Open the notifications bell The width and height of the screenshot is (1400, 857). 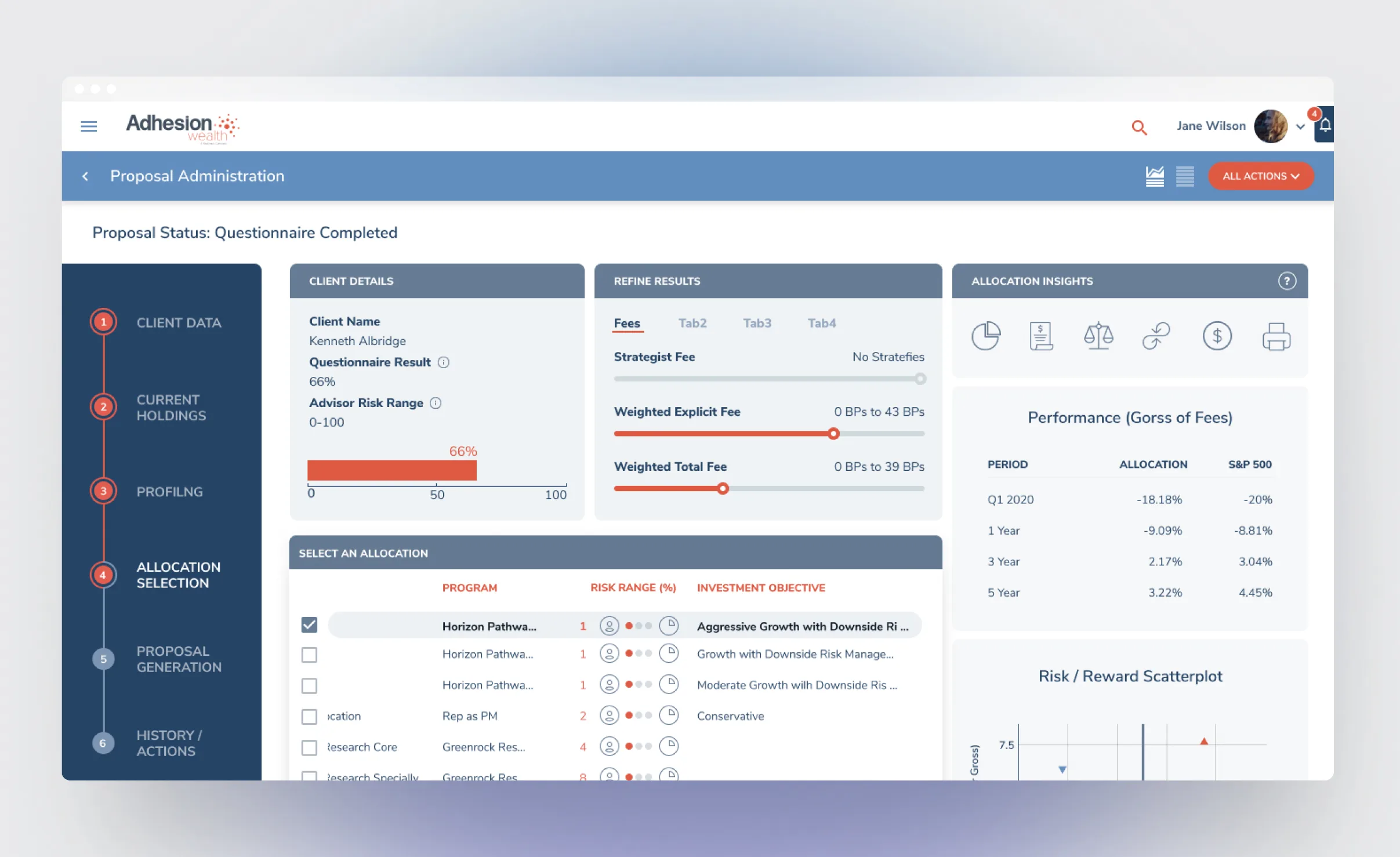coord(1325,125)
